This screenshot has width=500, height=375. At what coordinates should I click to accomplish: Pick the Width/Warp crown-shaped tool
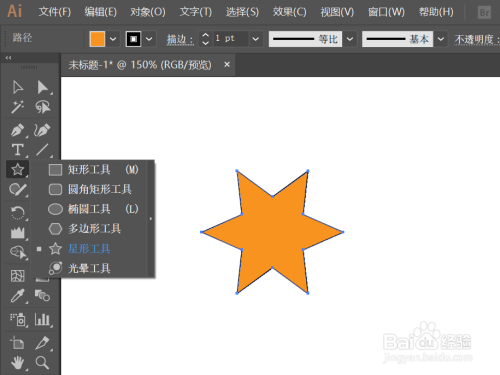[17, 233]
